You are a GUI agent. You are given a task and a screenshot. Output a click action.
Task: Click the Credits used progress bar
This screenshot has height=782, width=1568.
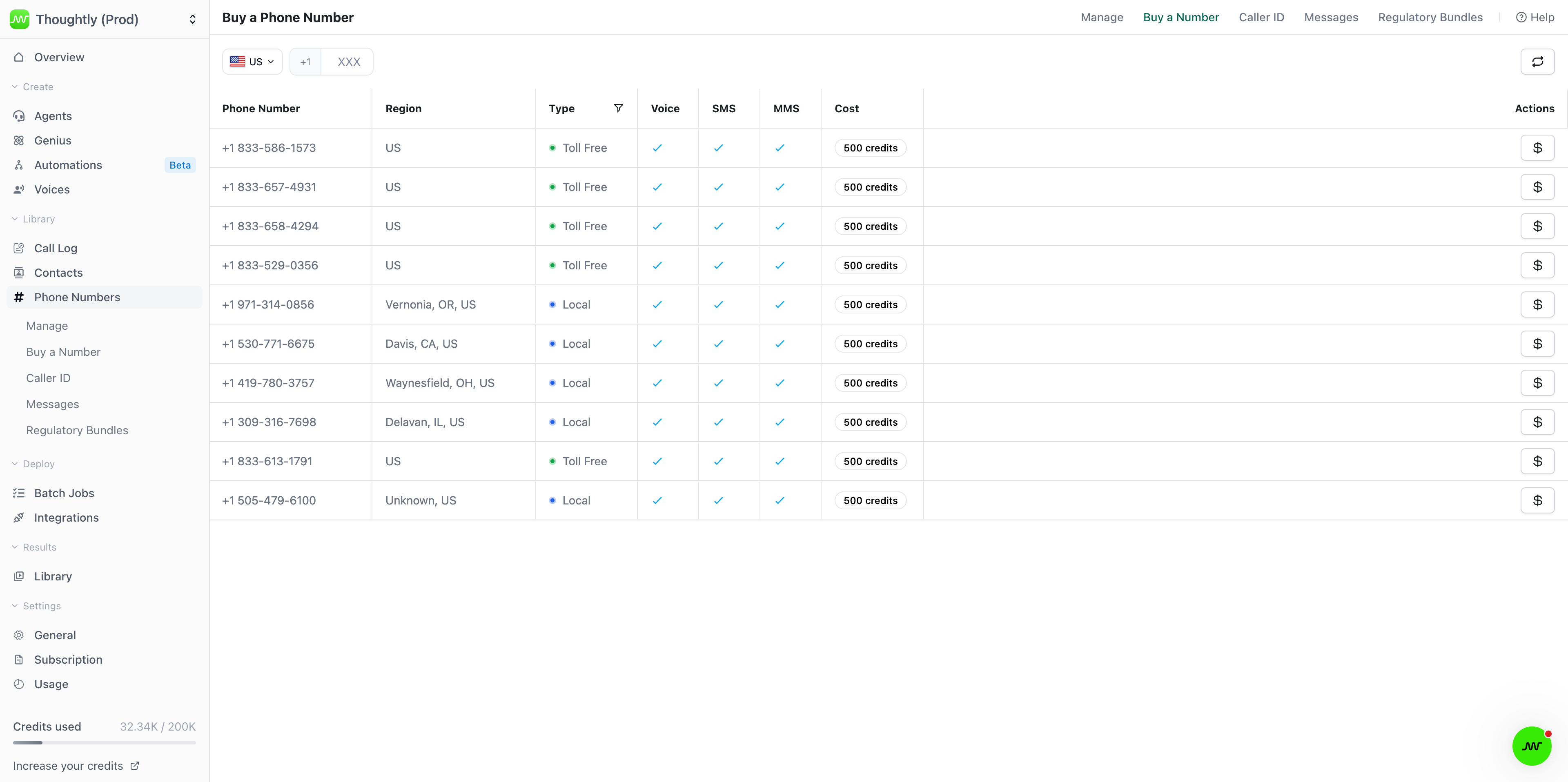tap(104, 742)
